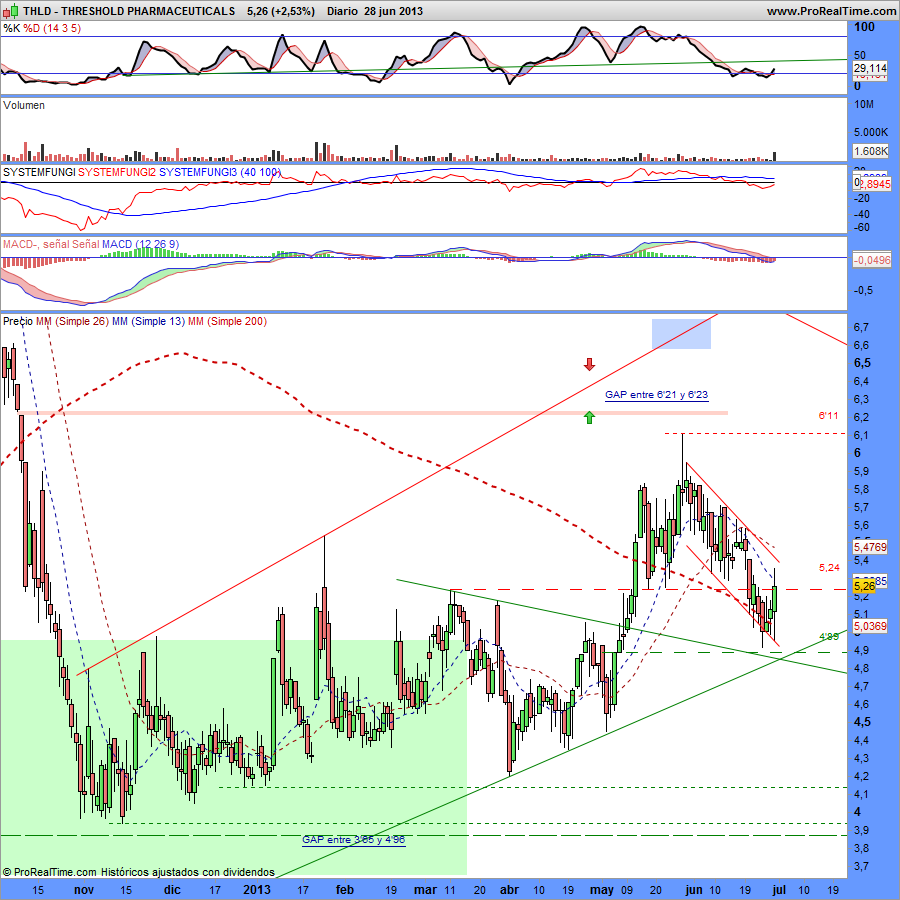Image resolution: width=900 pixels, height=900 pixels.
Task: Click the GAP entre 3'85 y 4'98 annotation
Action: tap(354, 840)
